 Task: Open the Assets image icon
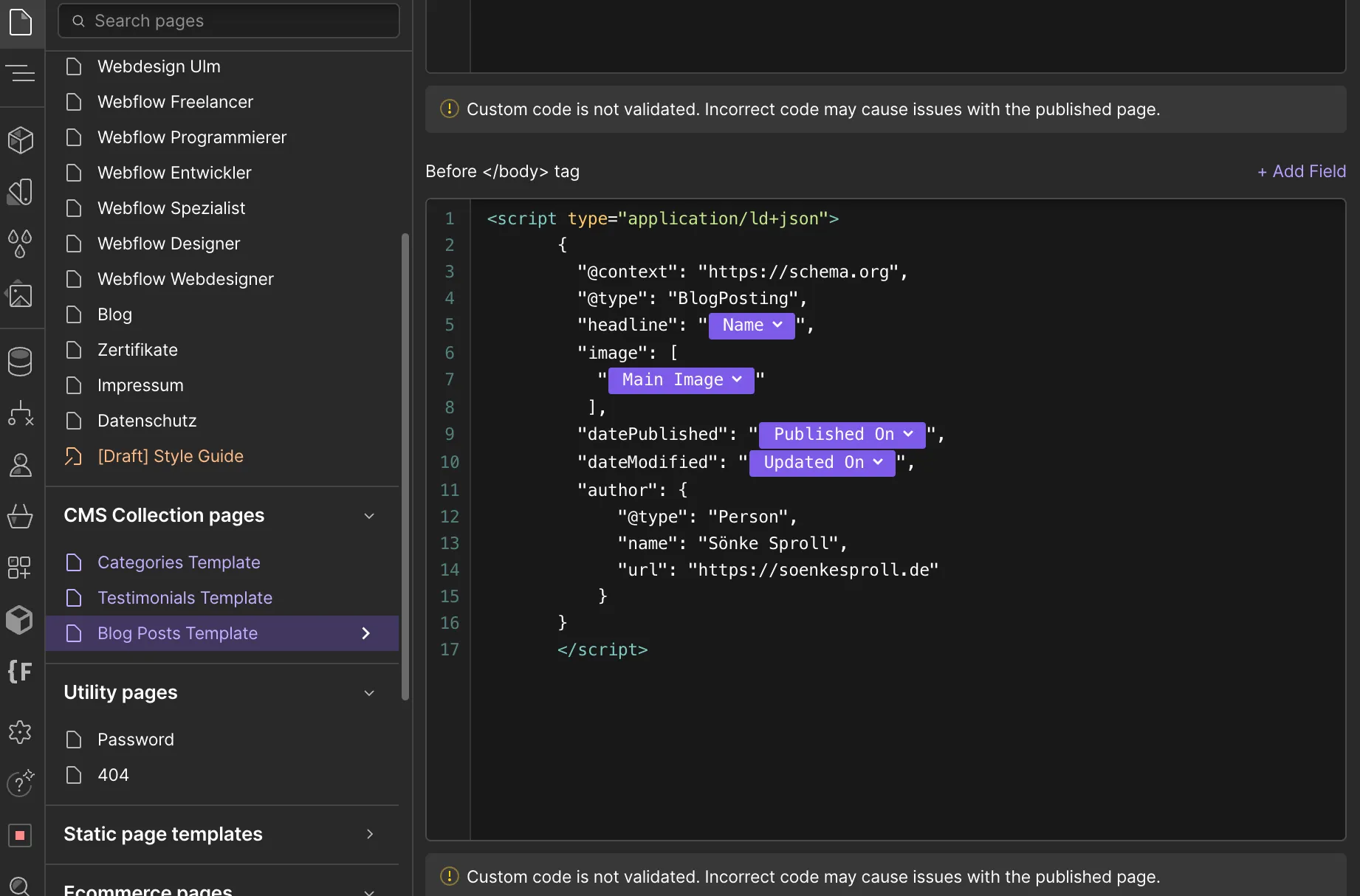(21, 295)
